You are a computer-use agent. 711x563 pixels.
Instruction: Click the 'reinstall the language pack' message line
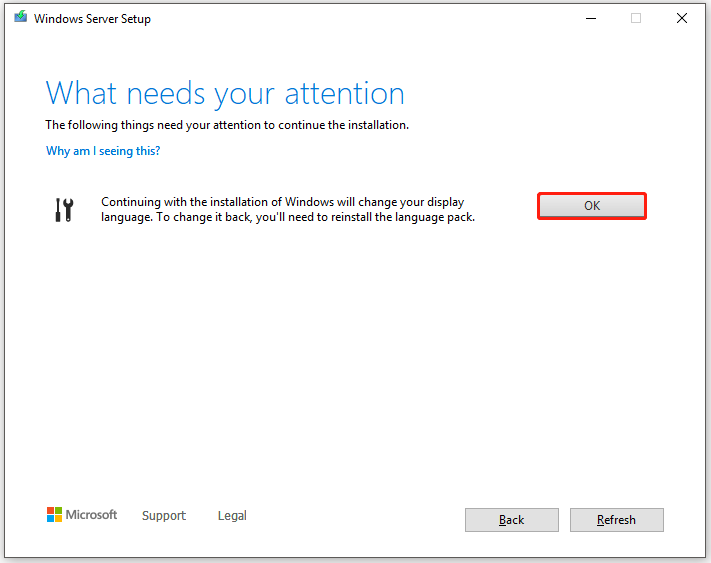coord(288,217)
